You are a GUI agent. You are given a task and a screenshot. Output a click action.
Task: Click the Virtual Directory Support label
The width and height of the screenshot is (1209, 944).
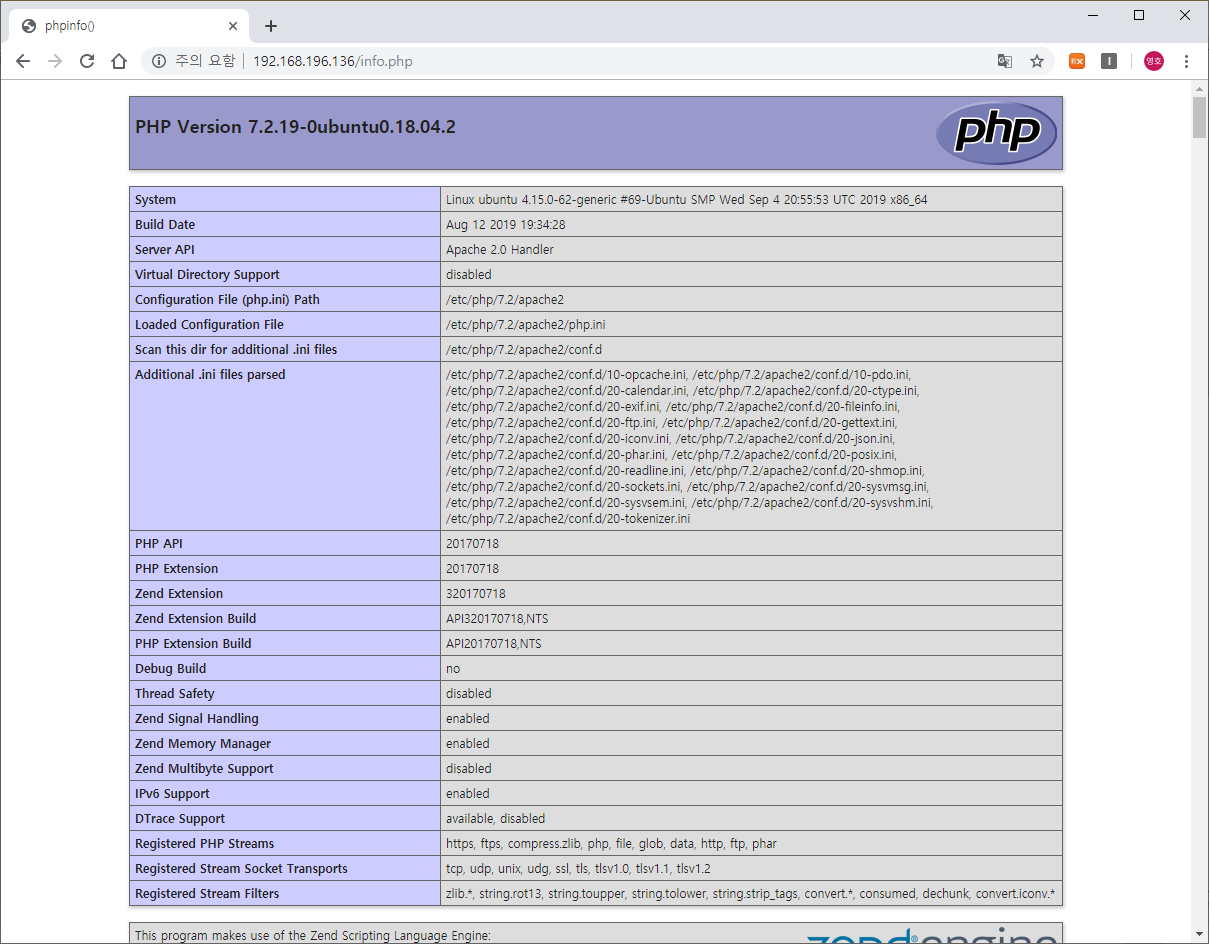207,275
